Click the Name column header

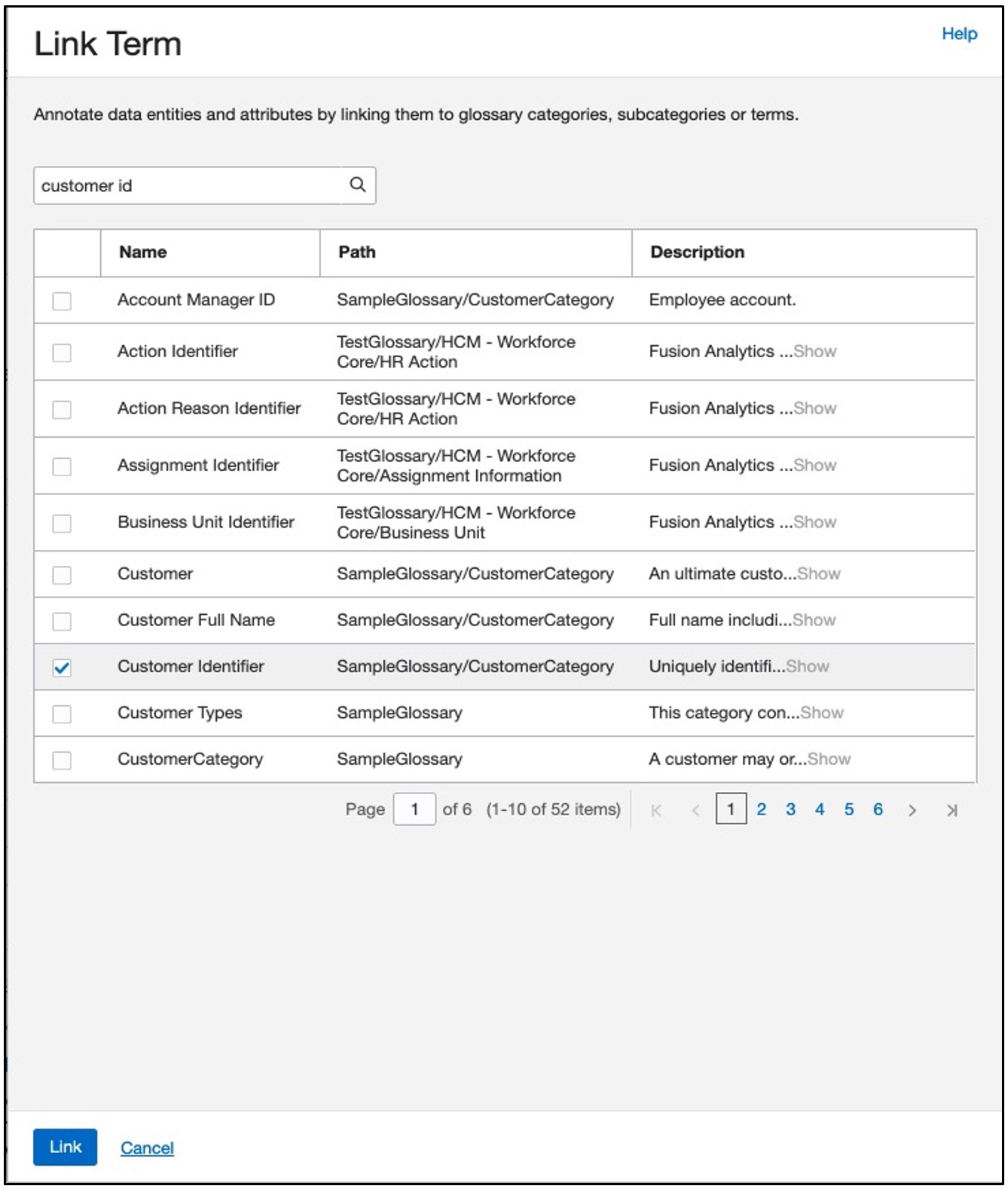tap(143, 252)
